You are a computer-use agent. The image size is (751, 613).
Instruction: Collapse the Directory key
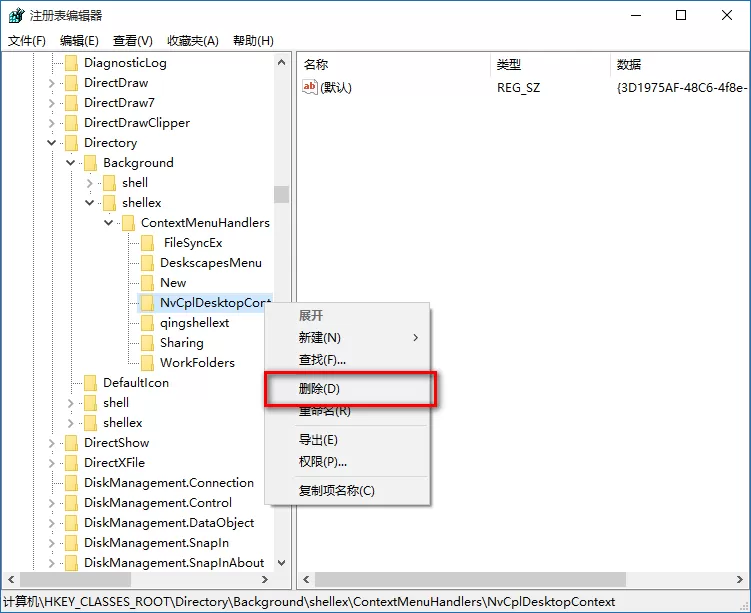tap(52, 143)
